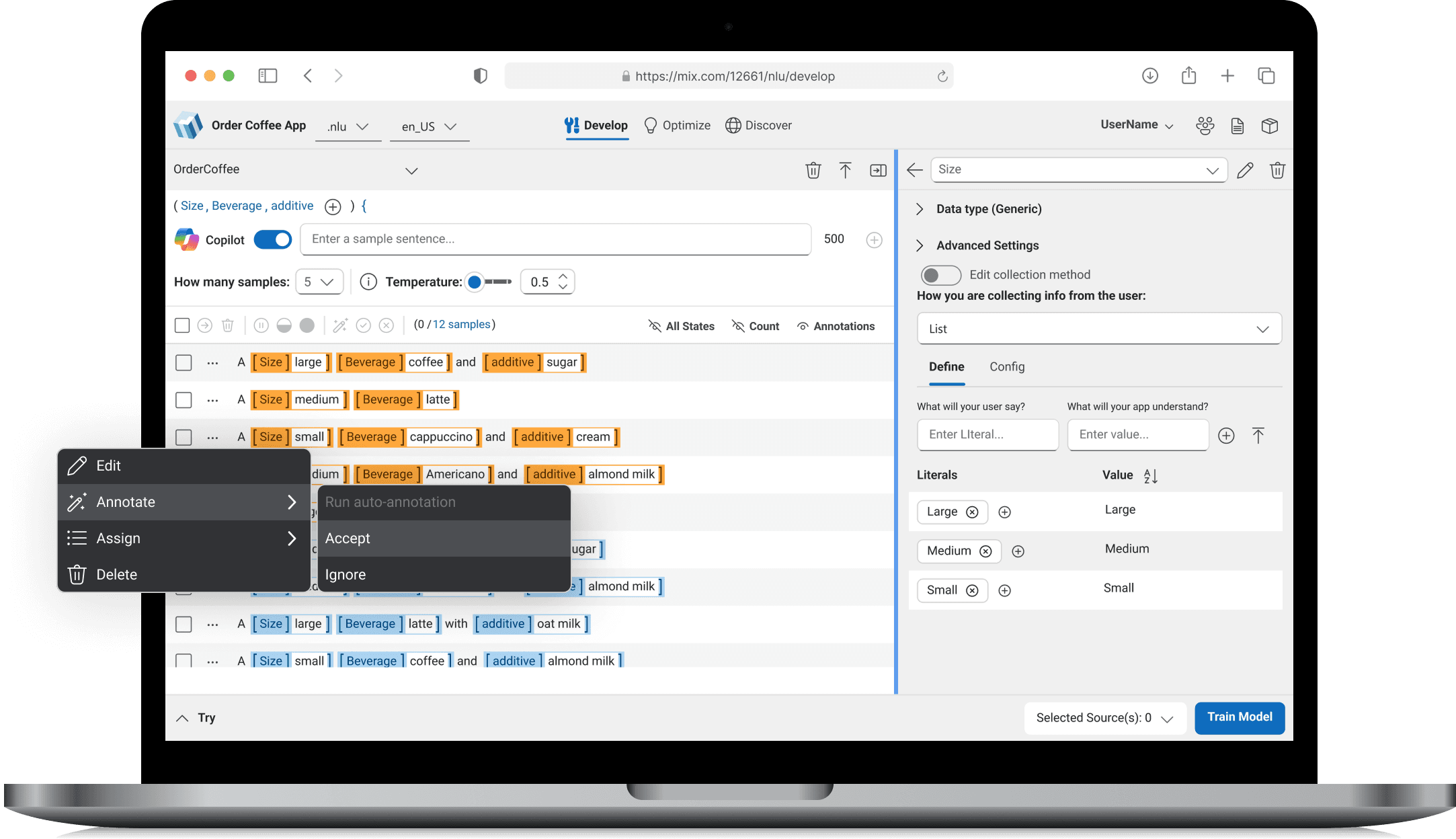Click the pencil edit icon beside Size
The image size is (1456, 839).
click(x=1244, y=170)
